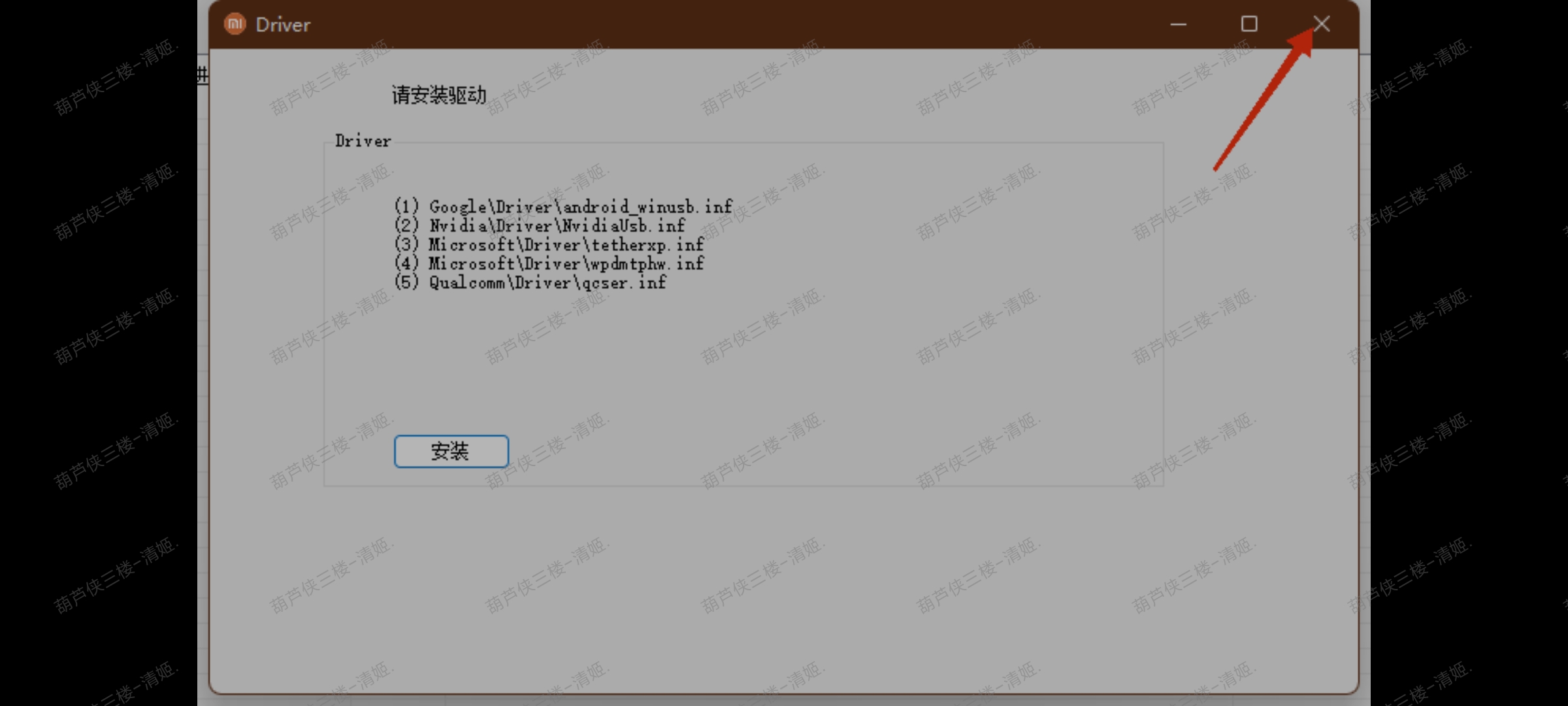Click the red arrow annotation's tip
This screenshot has width=1568, height=706.
pos(1311,31)
